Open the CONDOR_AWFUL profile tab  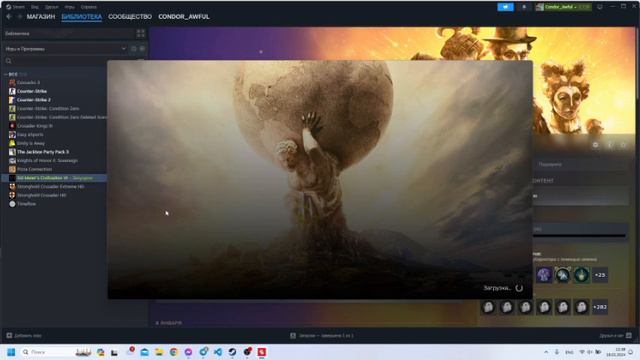point(184,17)
